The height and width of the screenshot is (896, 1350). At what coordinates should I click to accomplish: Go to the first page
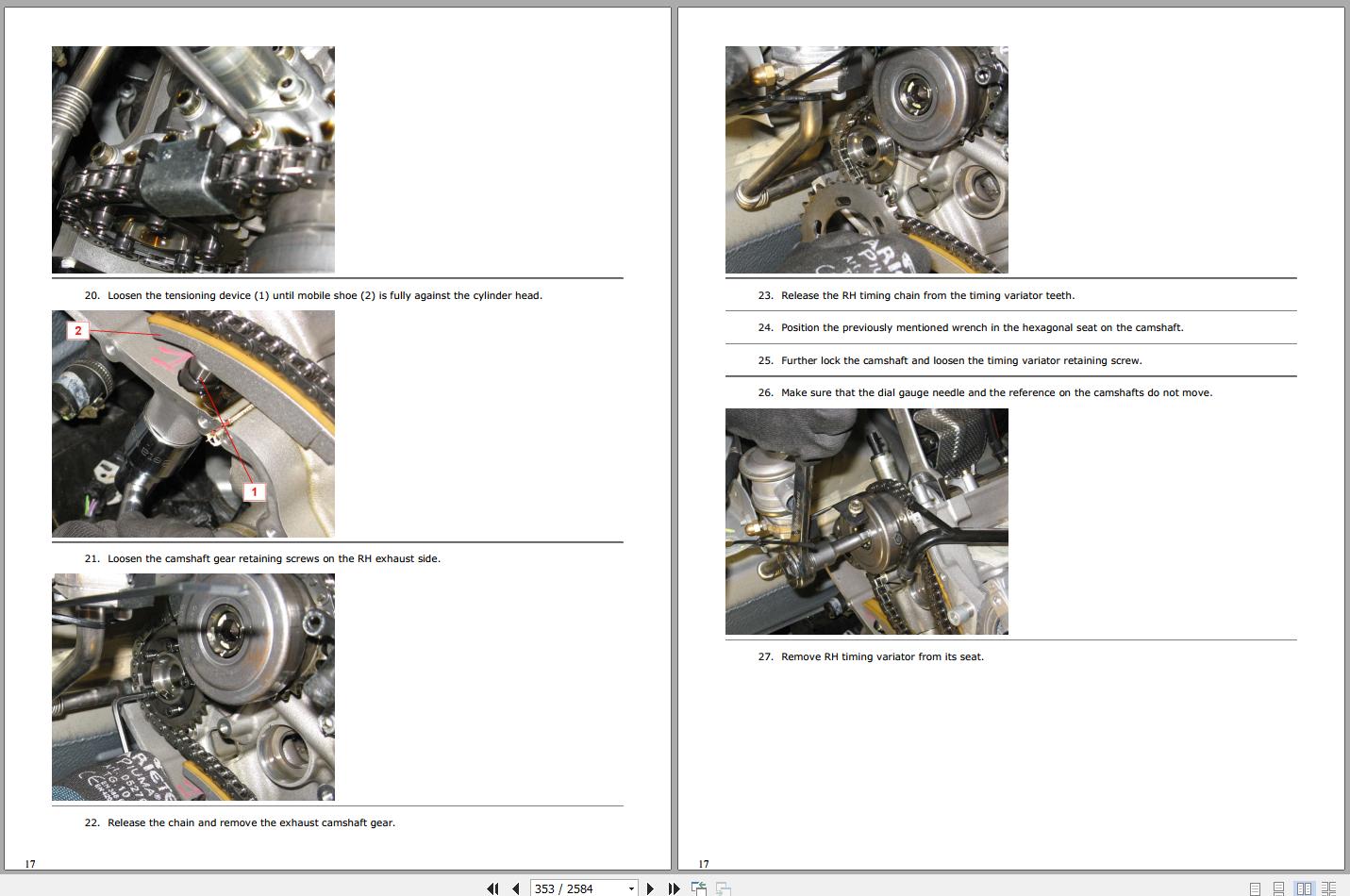[492, 888]
